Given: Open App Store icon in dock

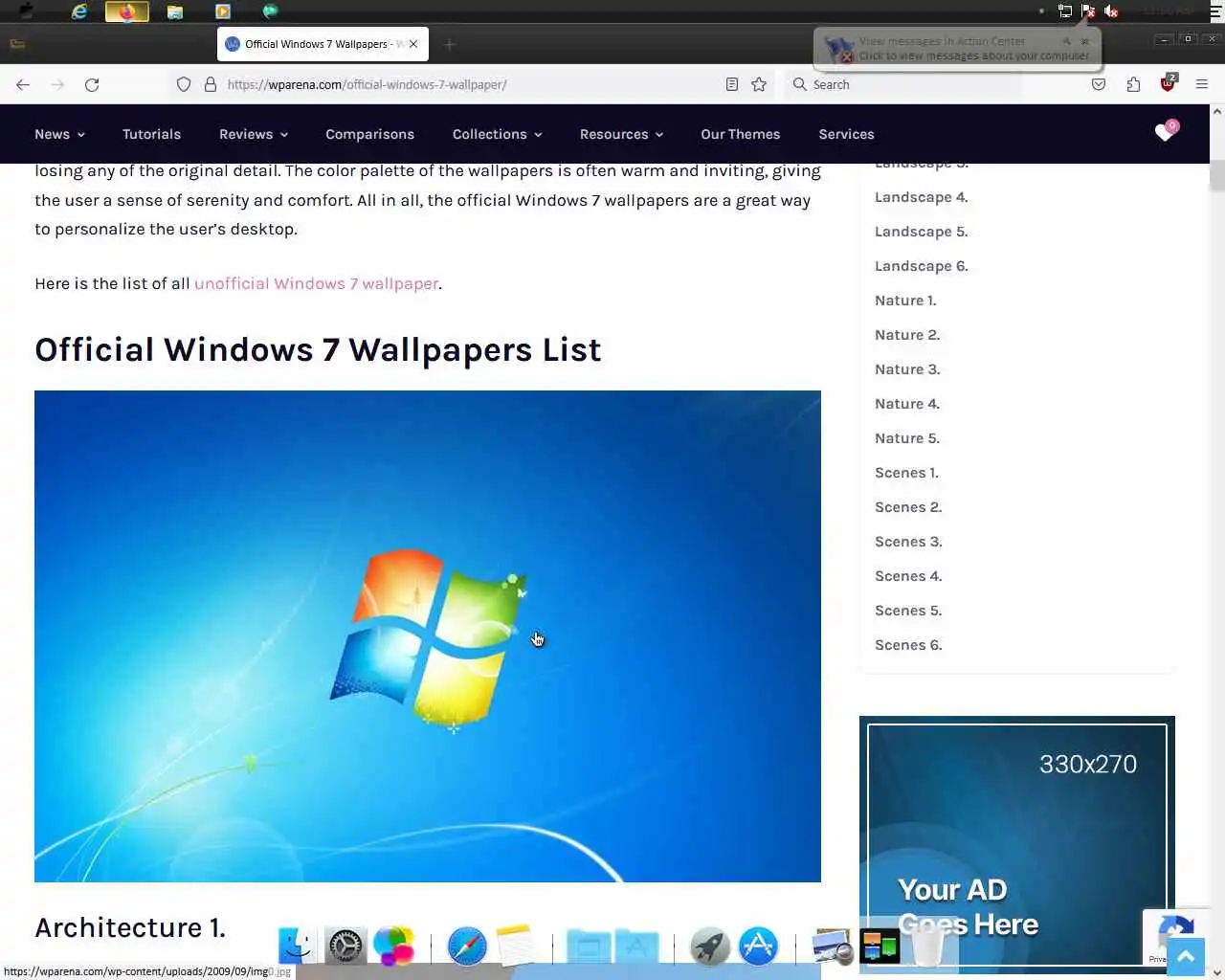Looking at the screenshot, I should tap(758, 946).
